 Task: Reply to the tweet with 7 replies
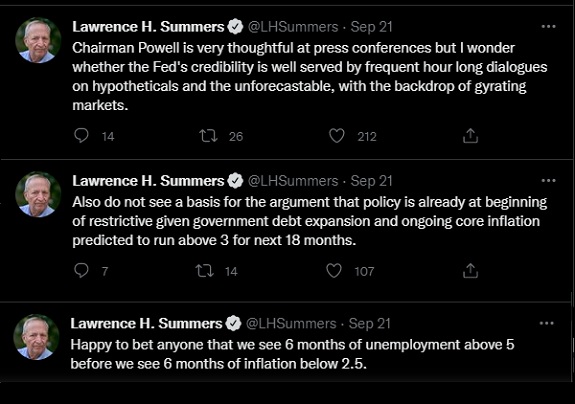[x=81, y=271]
